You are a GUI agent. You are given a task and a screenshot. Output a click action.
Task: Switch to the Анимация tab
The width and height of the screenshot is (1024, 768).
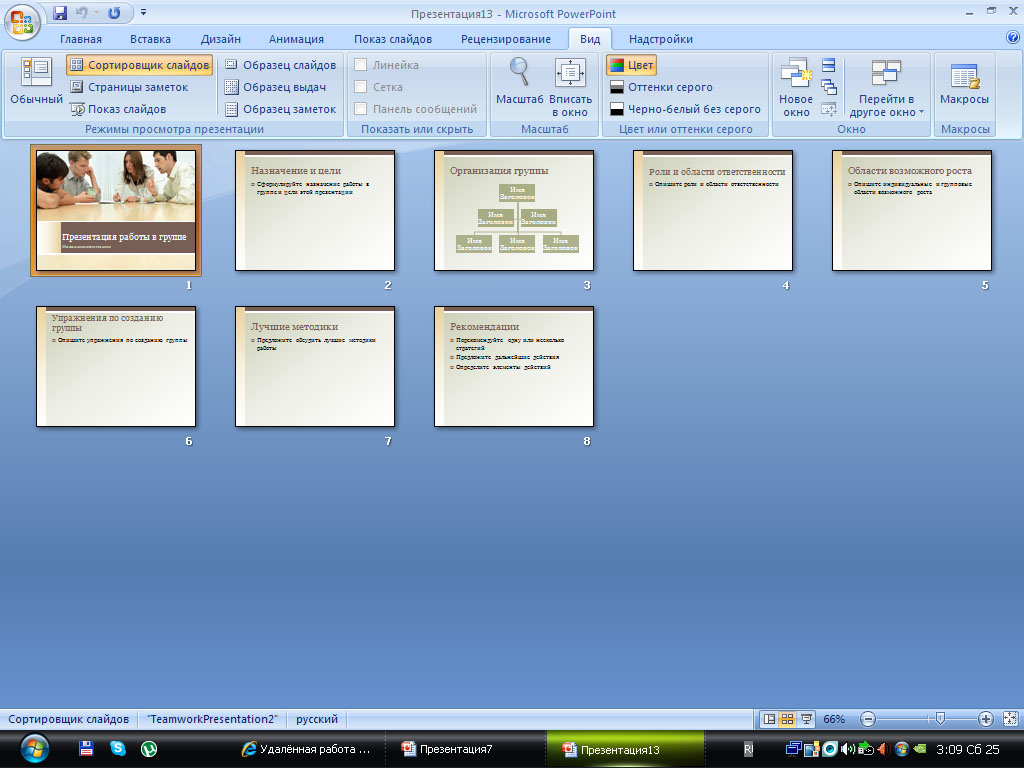pos(296,39)
